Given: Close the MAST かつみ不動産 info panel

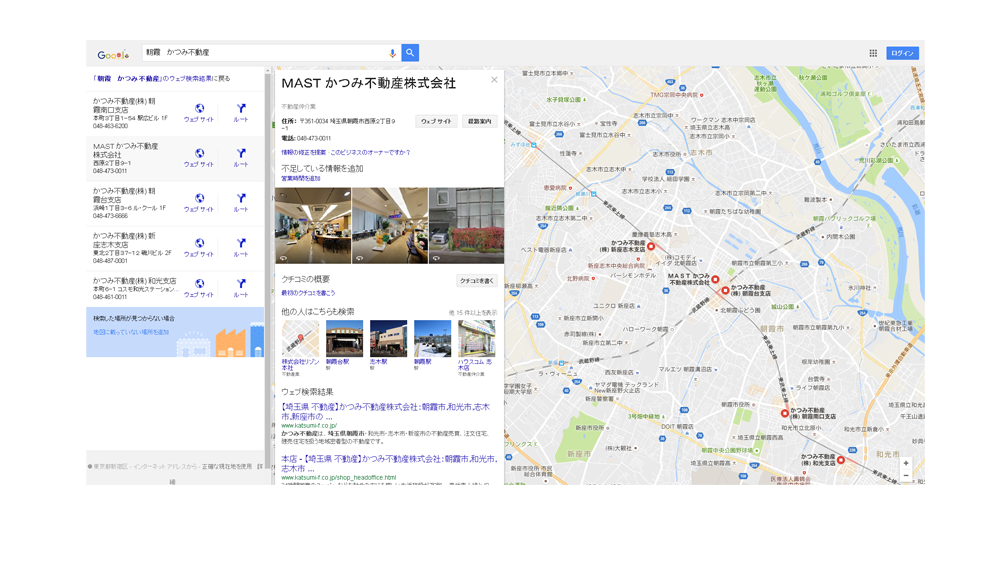Looking at the screenshot, I should [494, 80].
